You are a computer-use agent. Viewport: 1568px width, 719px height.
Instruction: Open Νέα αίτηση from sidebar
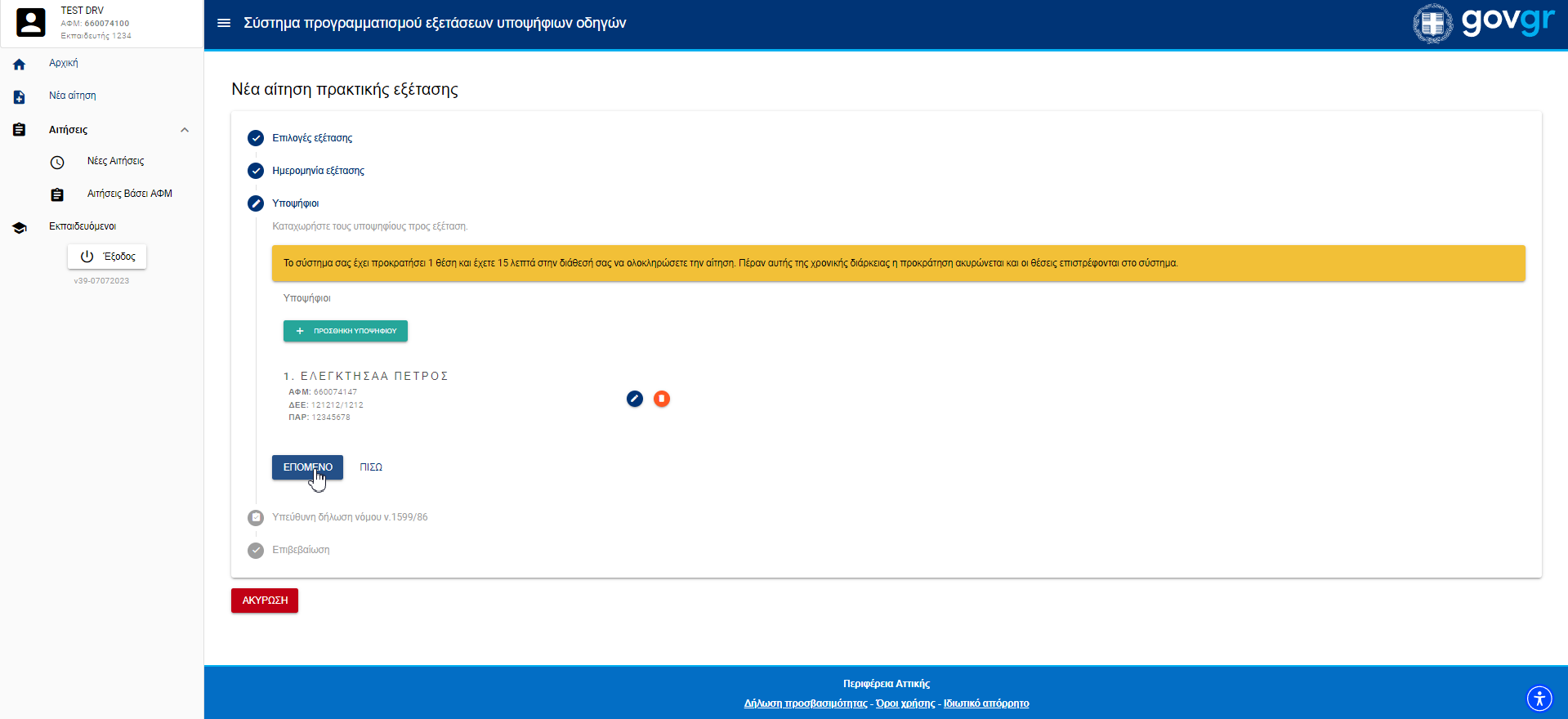coord(72,96)
